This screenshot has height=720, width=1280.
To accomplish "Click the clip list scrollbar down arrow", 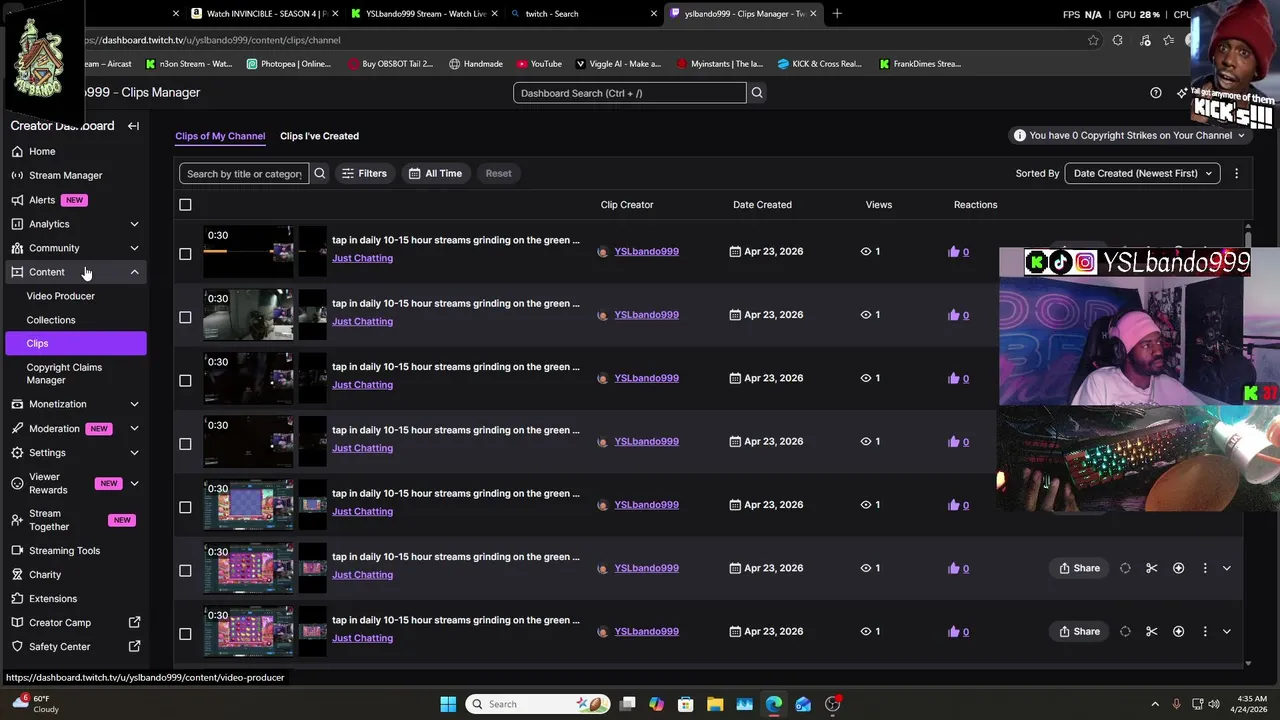I will pyautogui.click(x=1248, y=663).
